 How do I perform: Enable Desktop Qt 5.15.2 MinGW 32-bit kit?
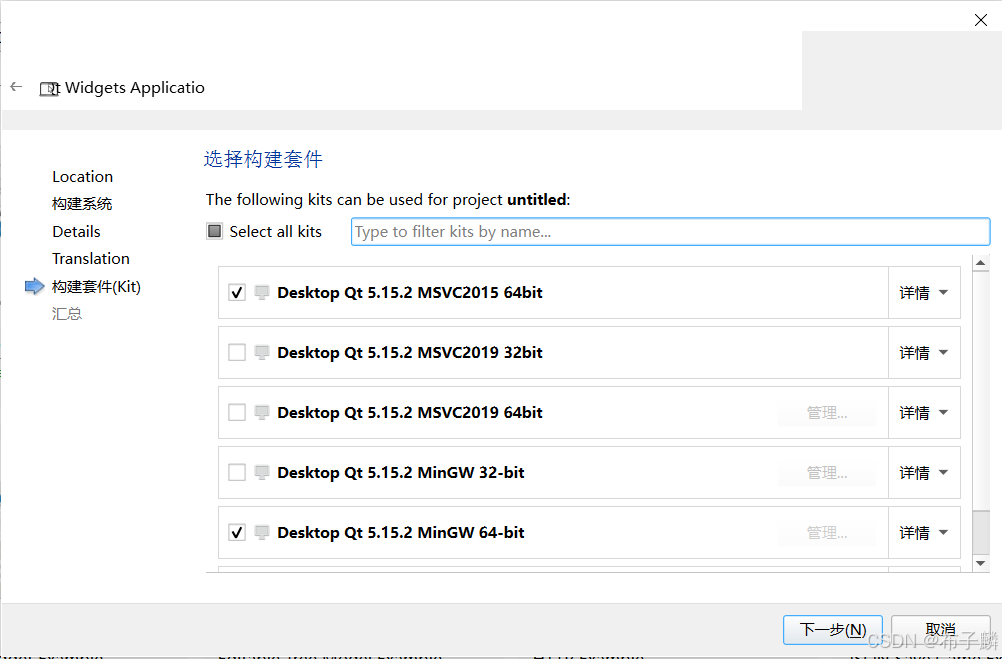click(237, 473)
